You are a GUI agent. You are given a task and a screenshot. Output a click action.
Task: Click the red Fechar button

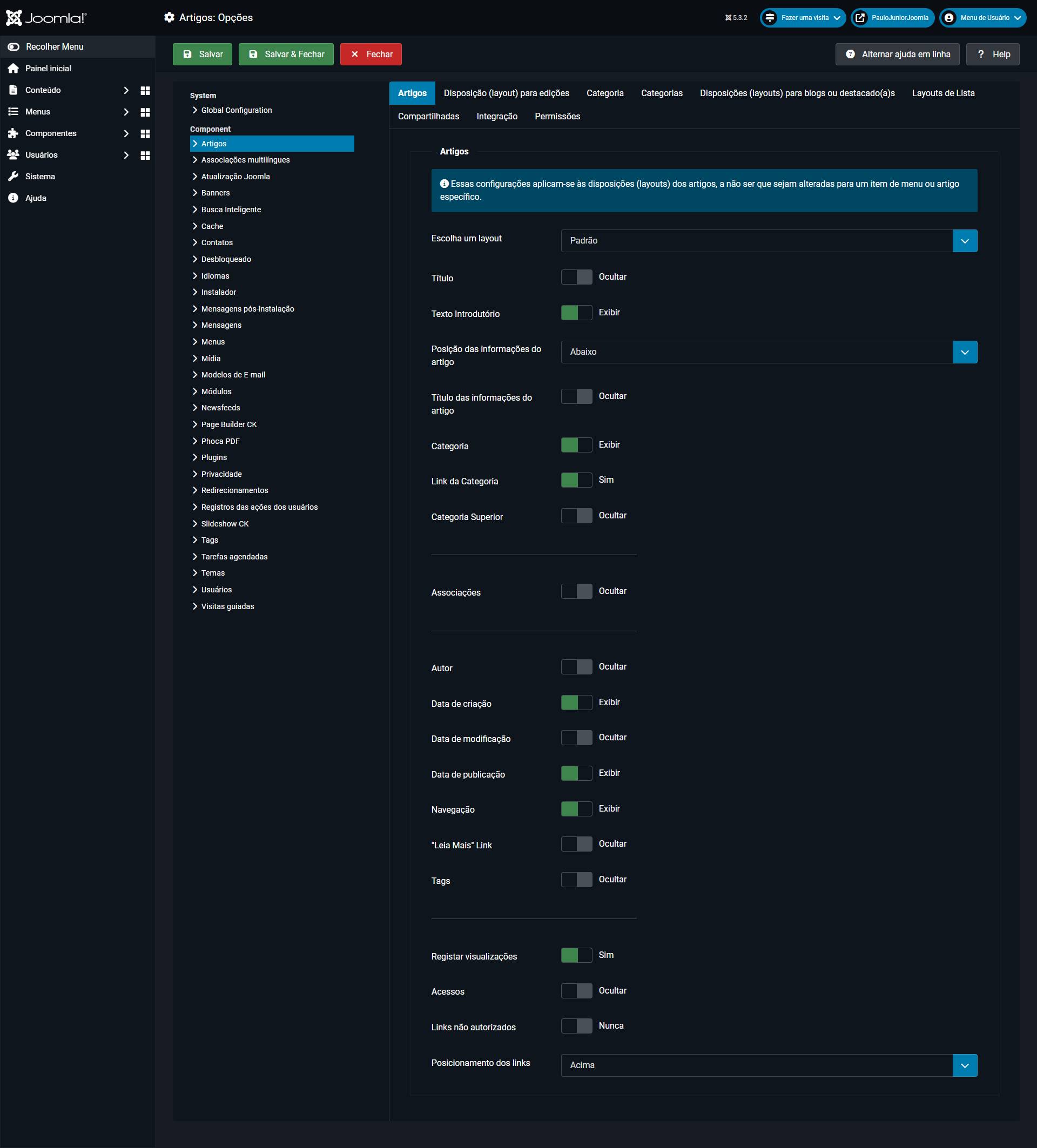pos(371,54)
